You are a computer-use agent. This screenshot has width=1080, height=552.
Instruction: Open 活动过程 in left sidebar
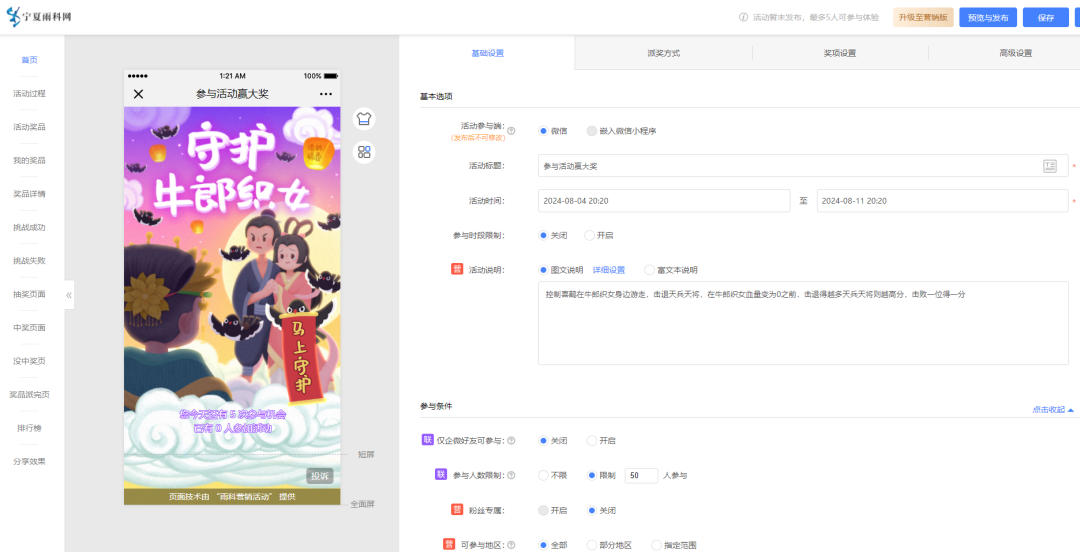click(x=30, y=93)
